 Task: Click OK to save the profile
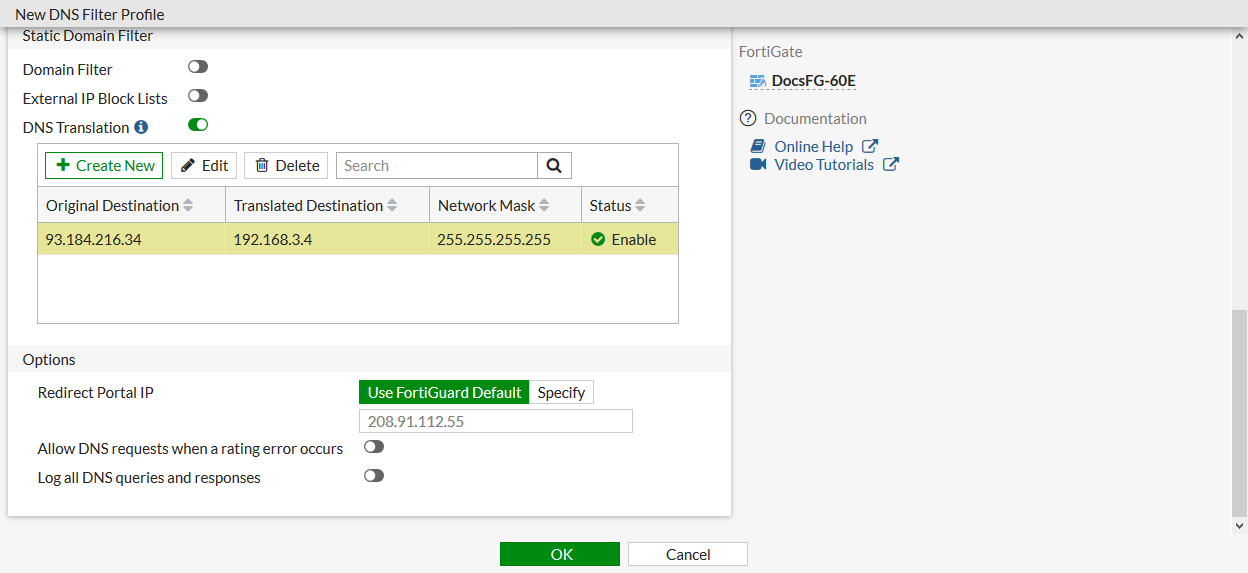tap(560, 554)
